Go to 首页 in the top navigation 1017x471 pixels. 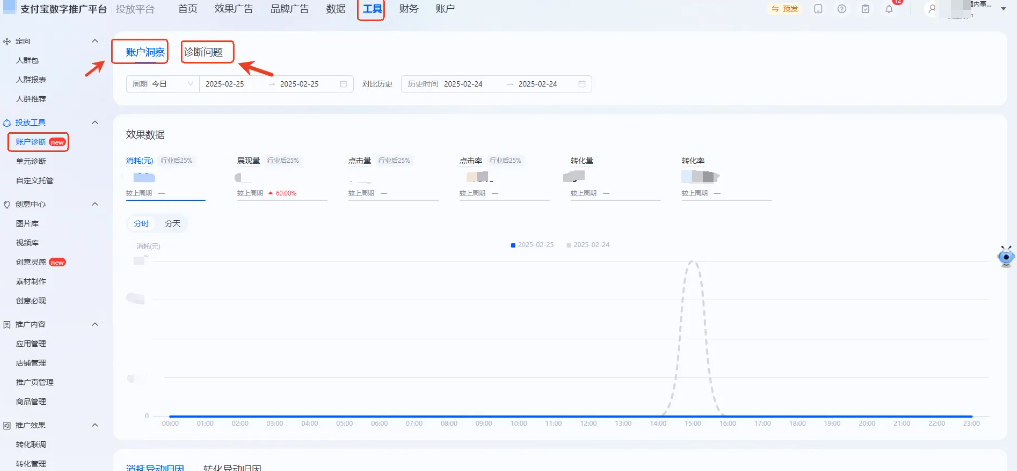[x=188, y=9]
